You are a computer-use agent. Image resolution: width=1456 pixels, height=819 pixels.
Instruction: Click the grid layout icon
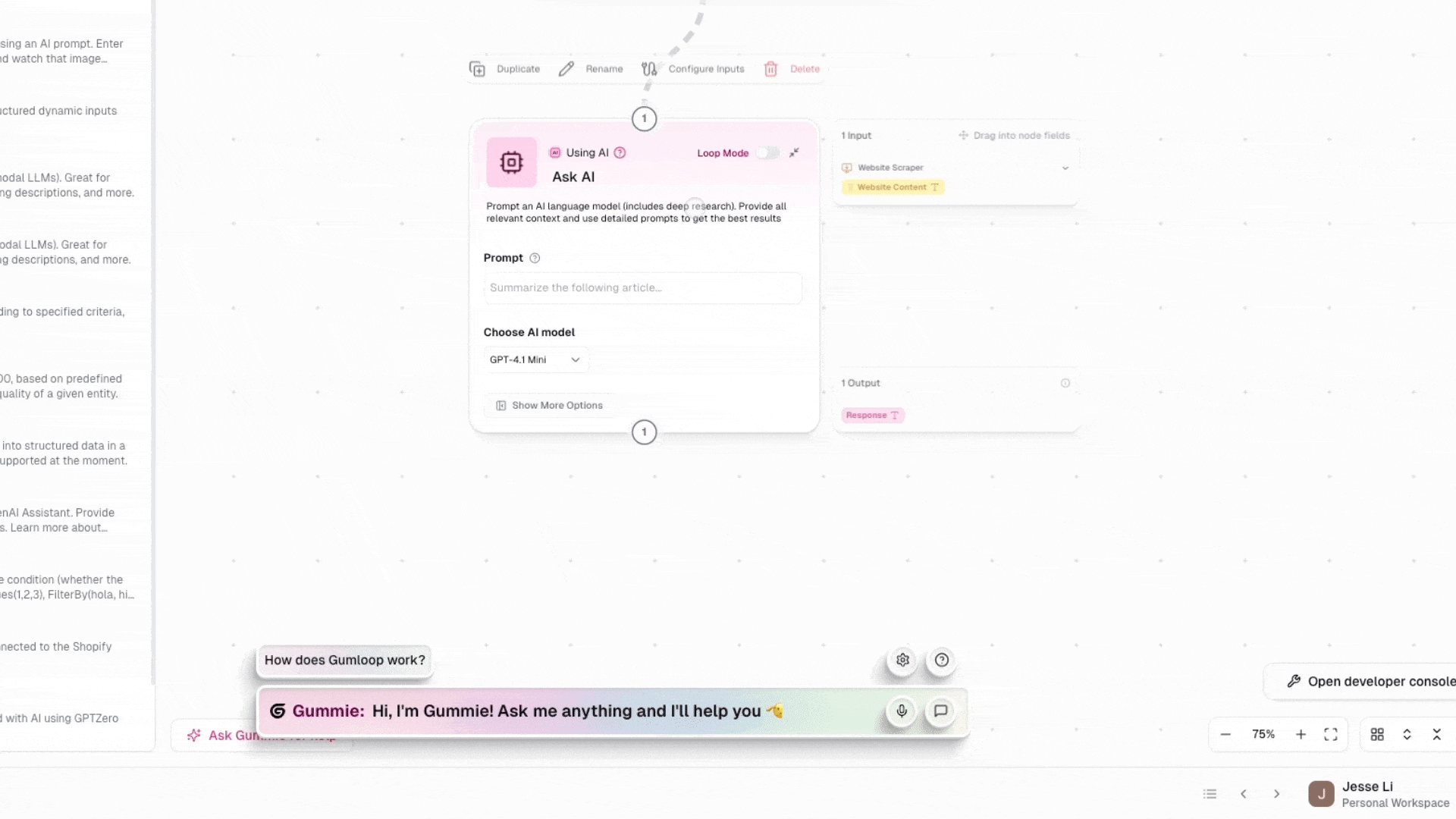(1377, 734)
